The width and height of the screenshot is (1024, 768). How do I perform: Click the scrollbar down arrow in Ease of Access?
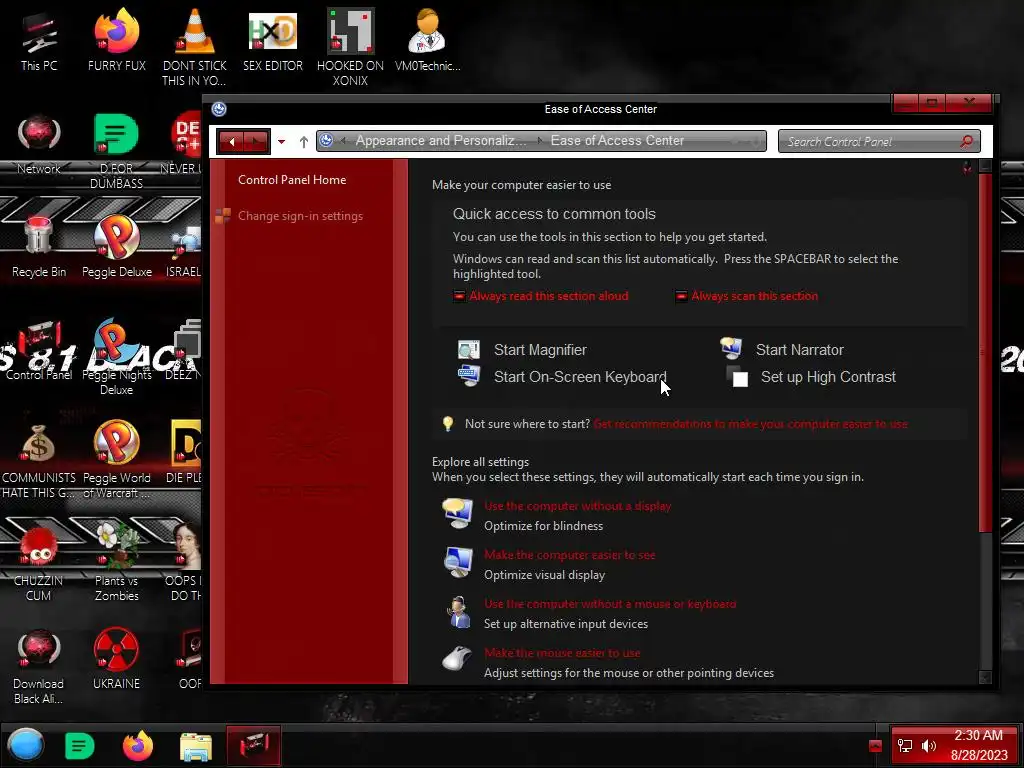[985, 677]
